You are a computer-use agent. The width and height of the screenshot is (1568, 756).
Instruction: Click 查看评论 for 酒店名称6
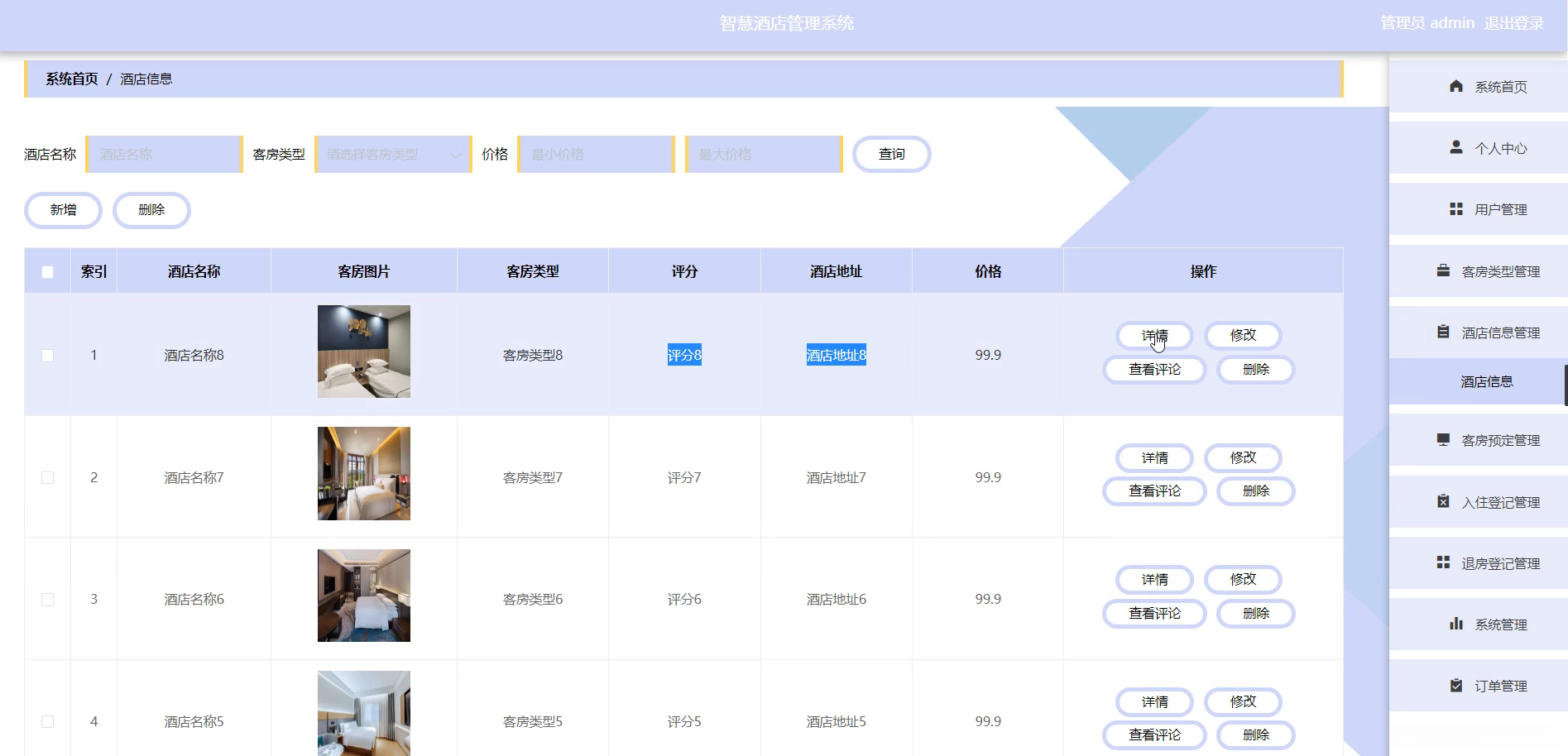pyautogui.click(x=1155, y=614)
